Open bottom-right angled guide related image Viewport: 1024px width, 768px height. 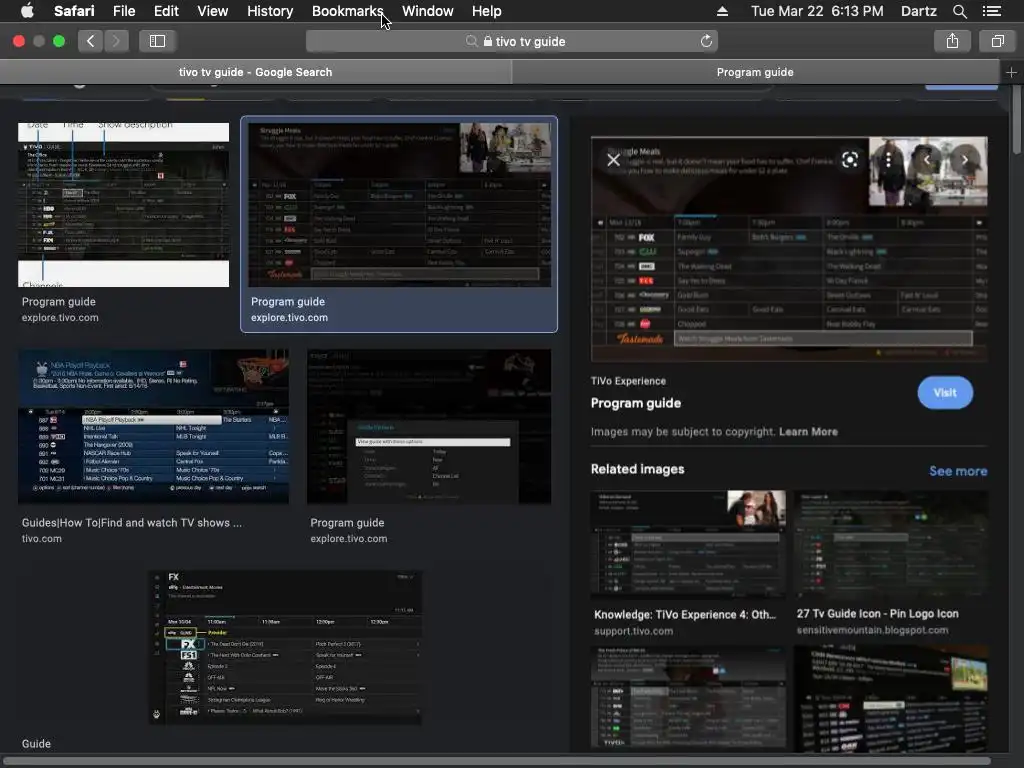click(891, 699)
